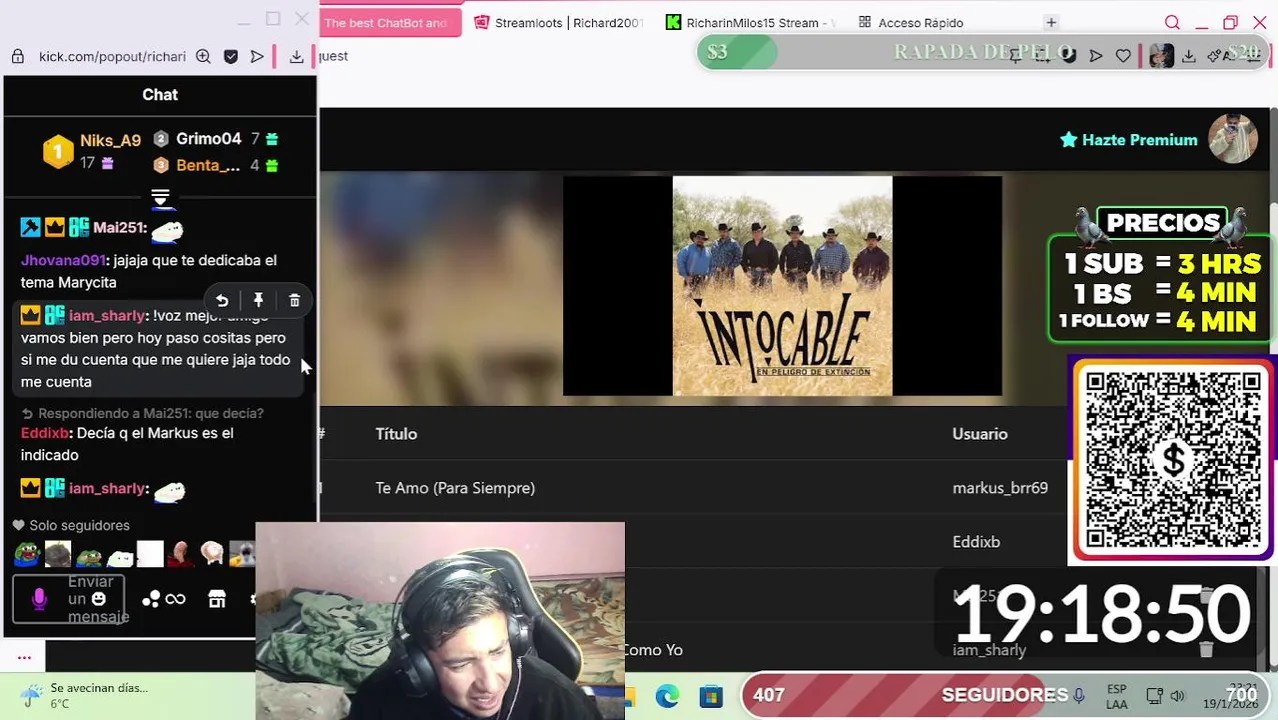Image resolution: width=1278 pixels, height=720 pixels.
Task: Open the chat shop storefront icon
Action: 217,599
